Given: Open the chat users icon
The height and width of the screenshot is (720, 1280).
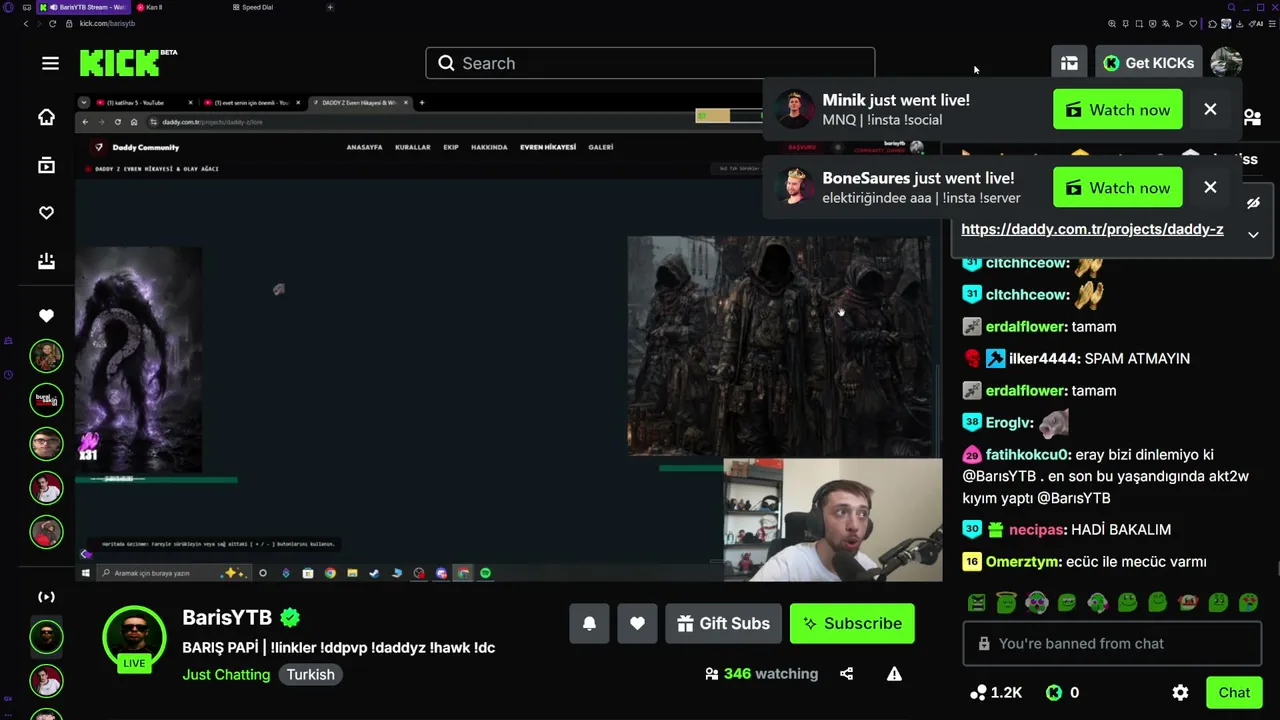Looking at the screenshot, I should (x=1252, y=117).
